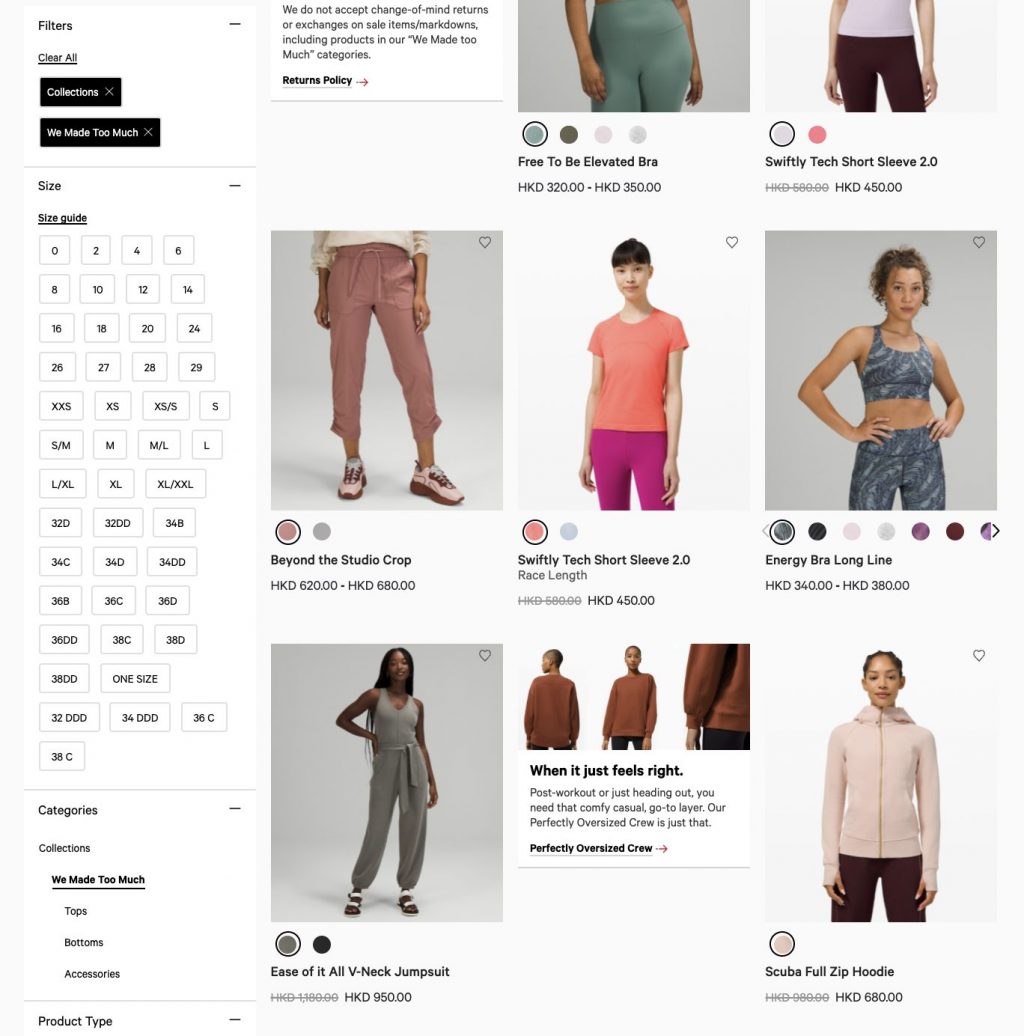Clear All filters link
1024x1036 pixels.
pyautogui.click(x=57, y=57)
